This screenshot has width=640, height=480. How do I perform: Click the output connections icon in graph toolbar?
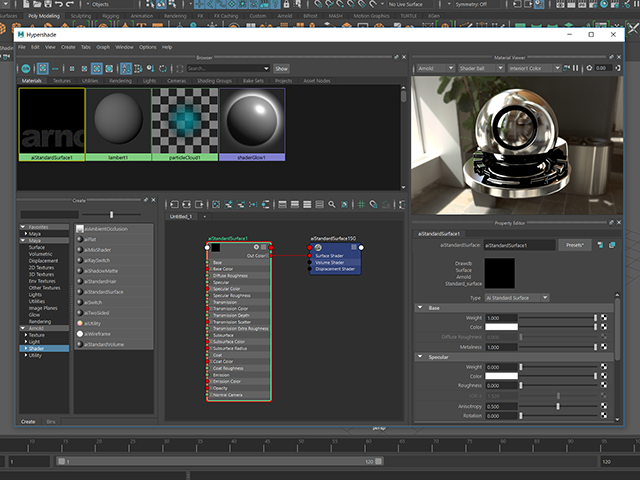point(199,204)
